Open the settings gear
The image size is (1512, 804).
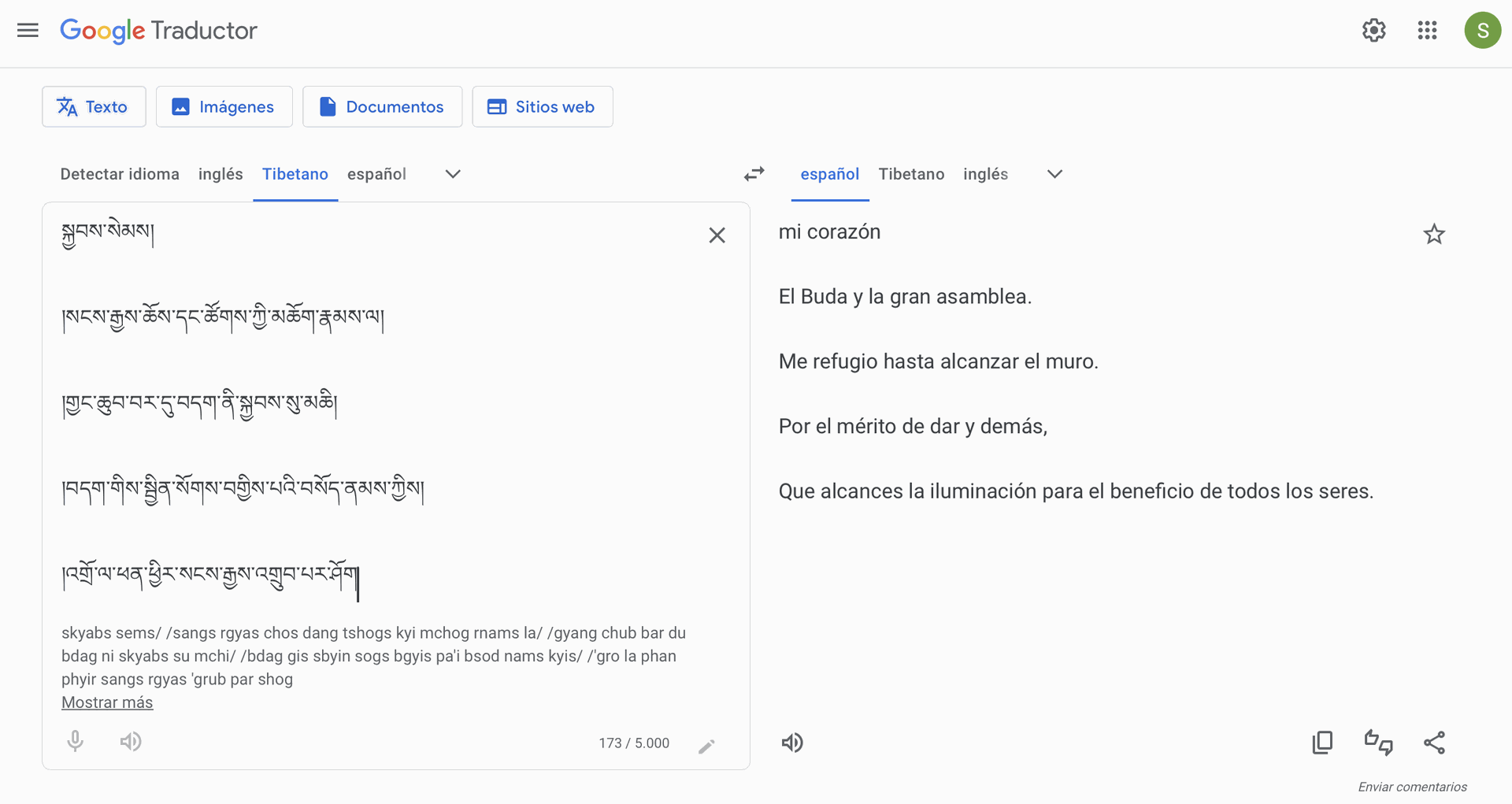click(1373, 31)
